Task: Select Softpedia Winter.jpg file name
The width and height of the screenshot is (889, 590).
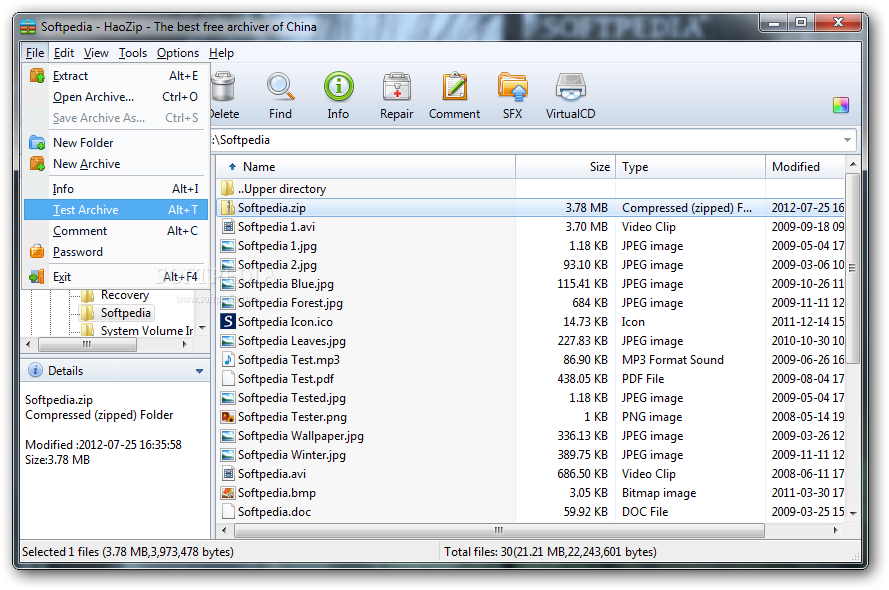Action: [x=291, y=455]
